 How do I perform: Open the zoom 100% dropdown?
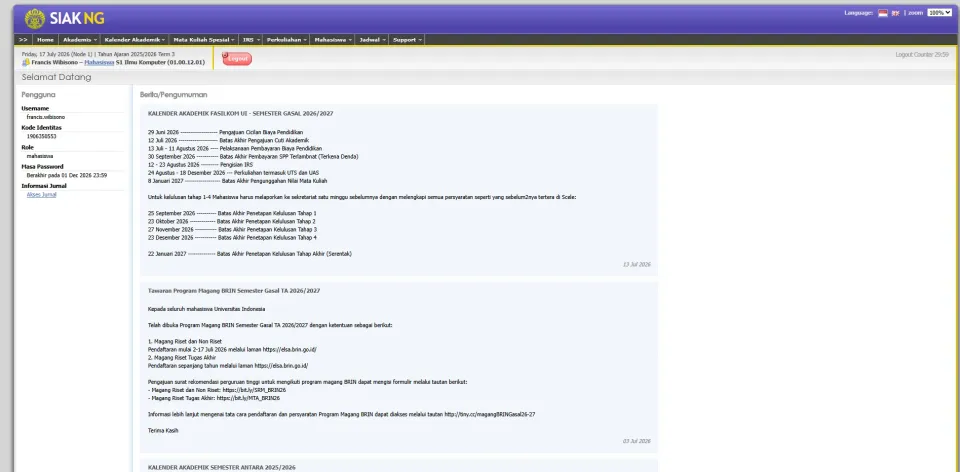[x=940, y=12]
